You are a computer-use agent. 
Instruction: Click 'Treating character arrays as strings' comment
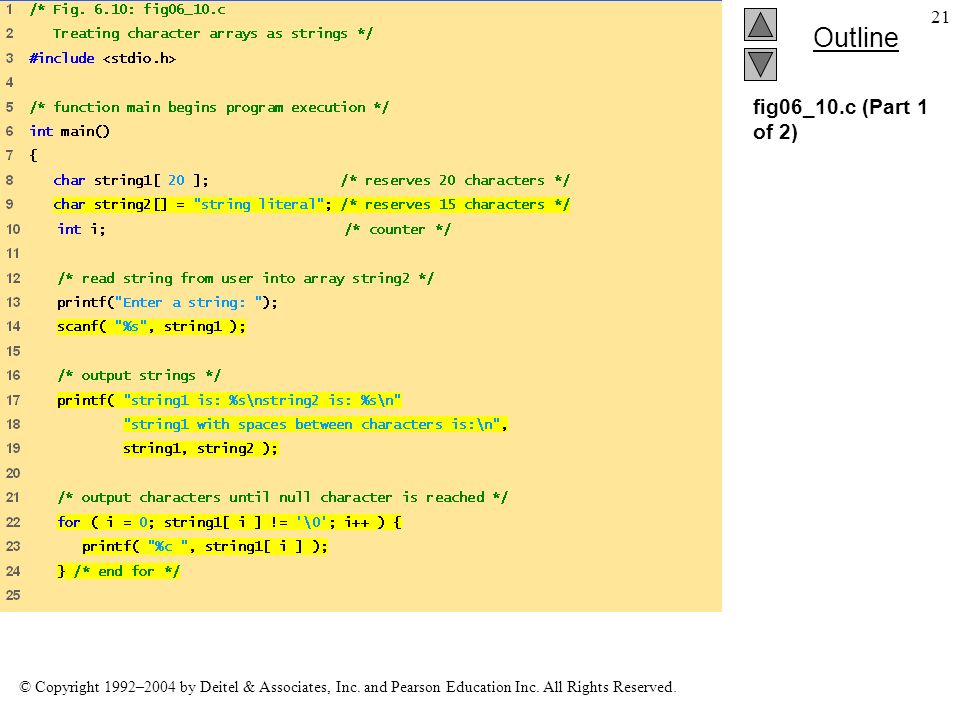tap(212, 33)
